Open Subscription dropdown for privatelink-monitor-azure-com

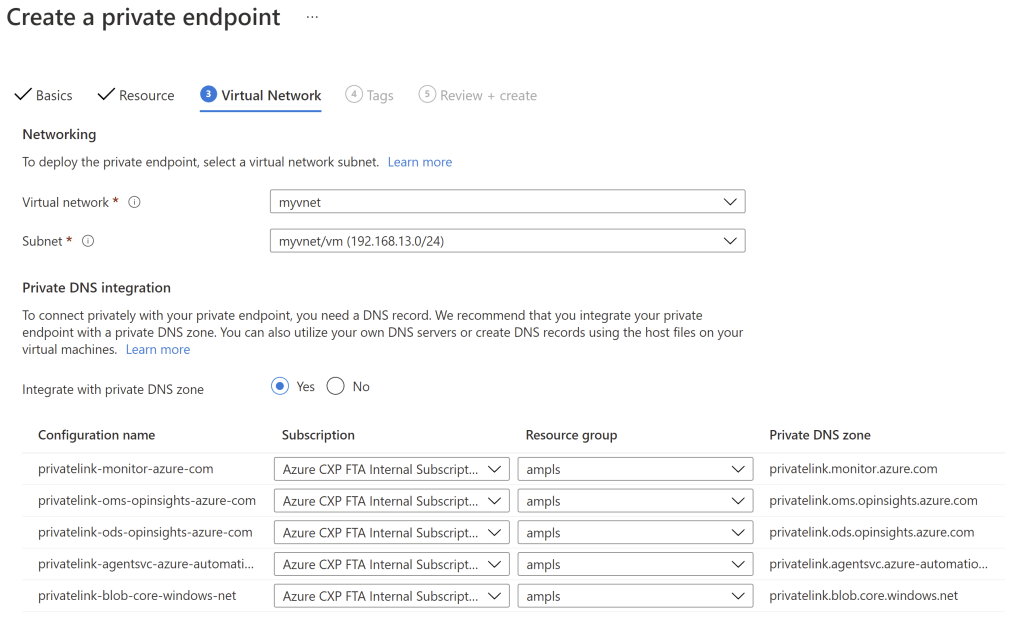[391, 469]
